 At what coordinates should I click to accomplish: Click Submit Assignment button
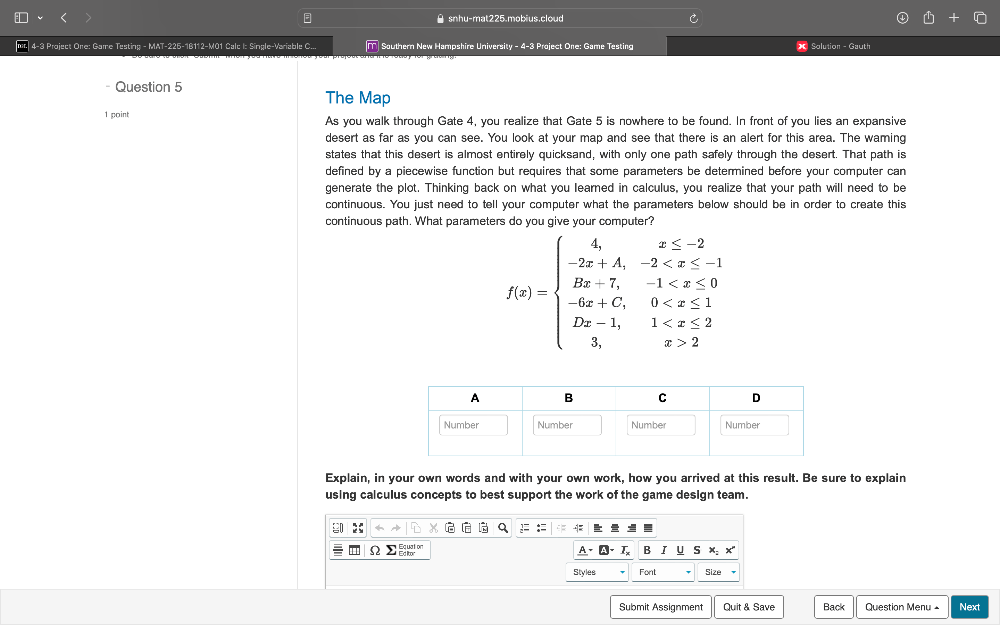pos(661,607)
